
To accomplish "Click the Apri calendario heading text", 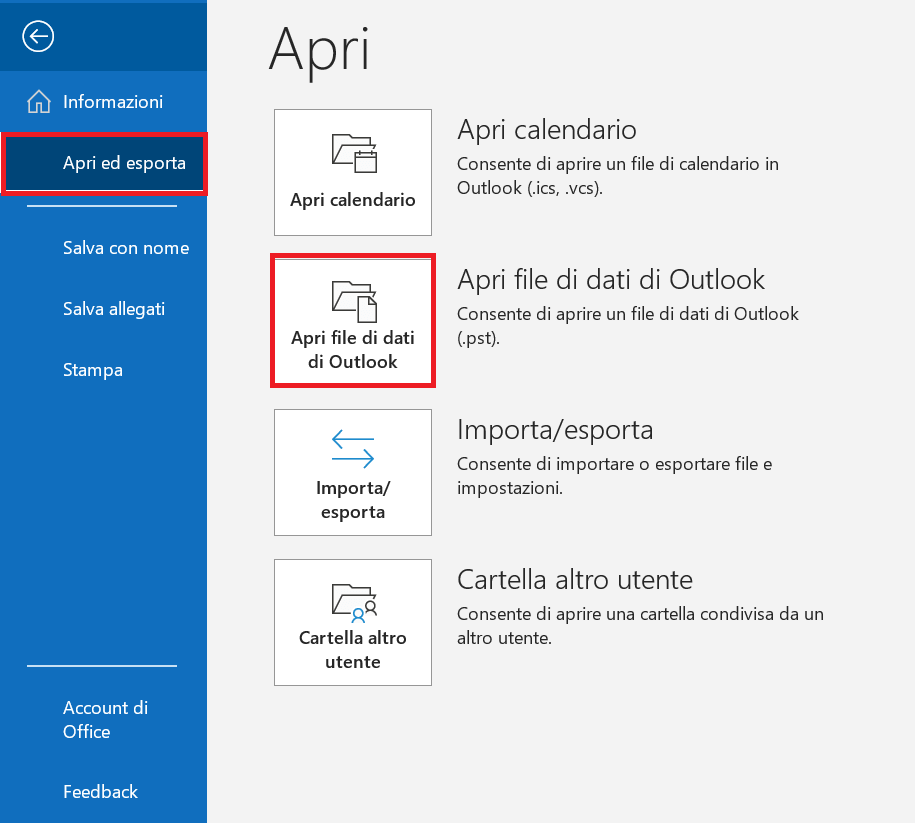I will [547, 130].
